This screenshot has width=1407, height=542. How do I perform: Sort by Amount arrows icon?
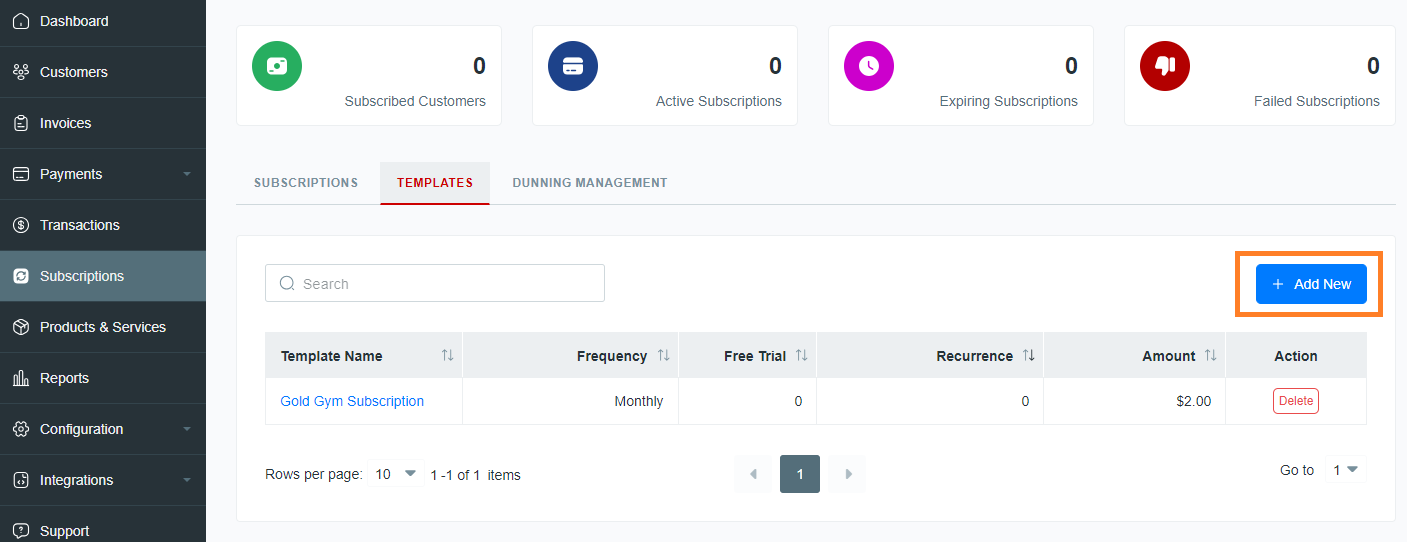(x=1210, y=356)
